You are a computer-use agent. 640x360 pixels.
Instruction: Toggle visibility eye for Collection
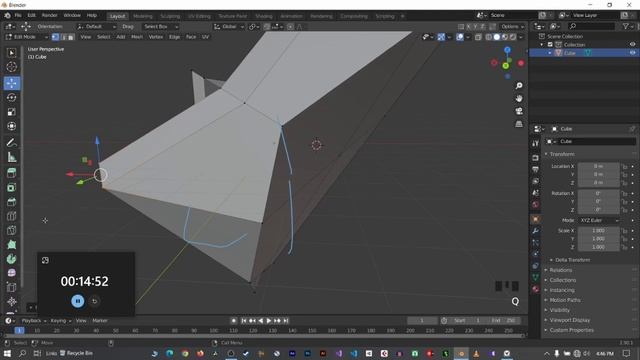point(632,44)
